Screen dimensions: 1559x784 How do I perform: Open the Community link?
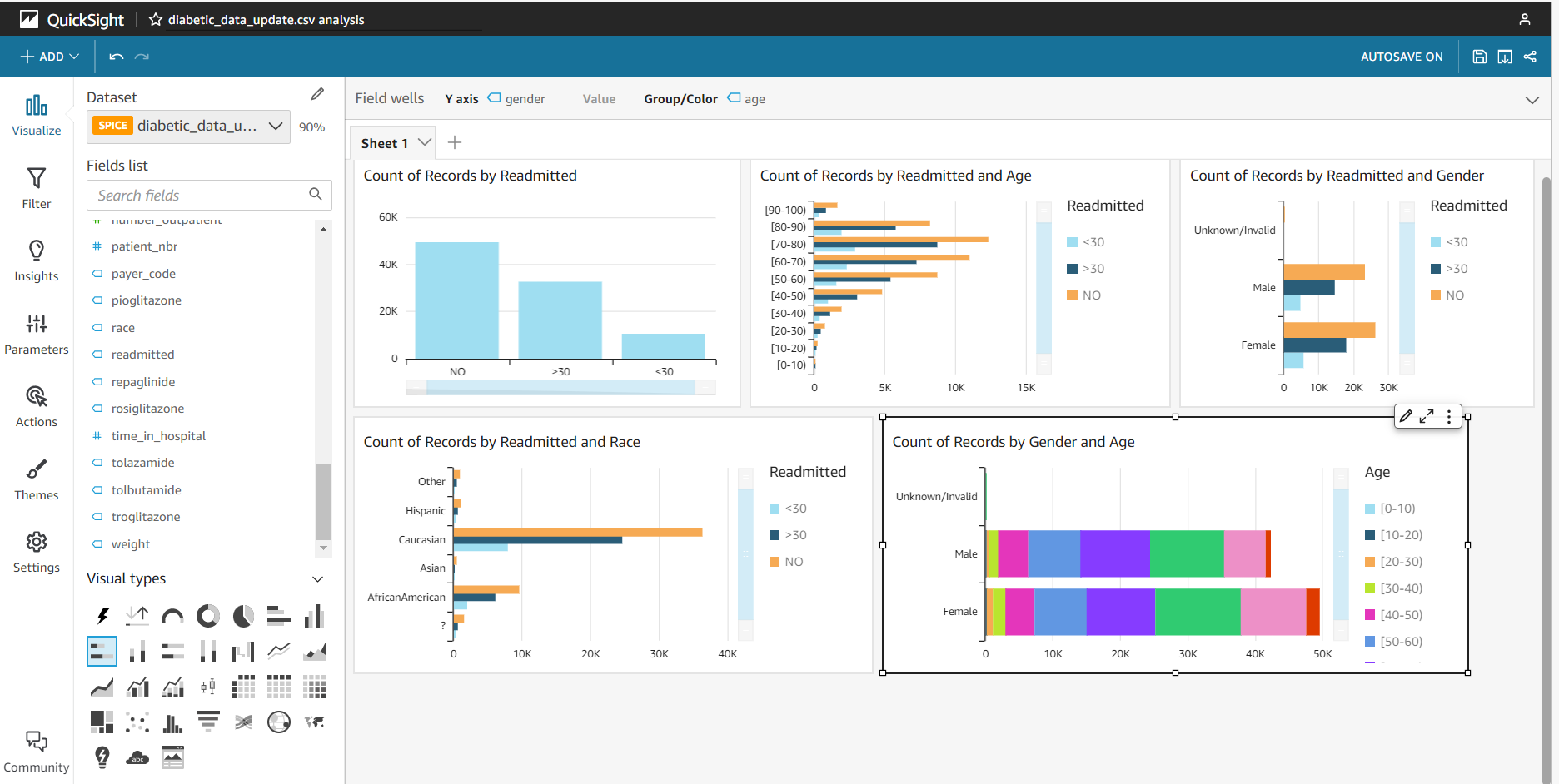coord(37,752)
